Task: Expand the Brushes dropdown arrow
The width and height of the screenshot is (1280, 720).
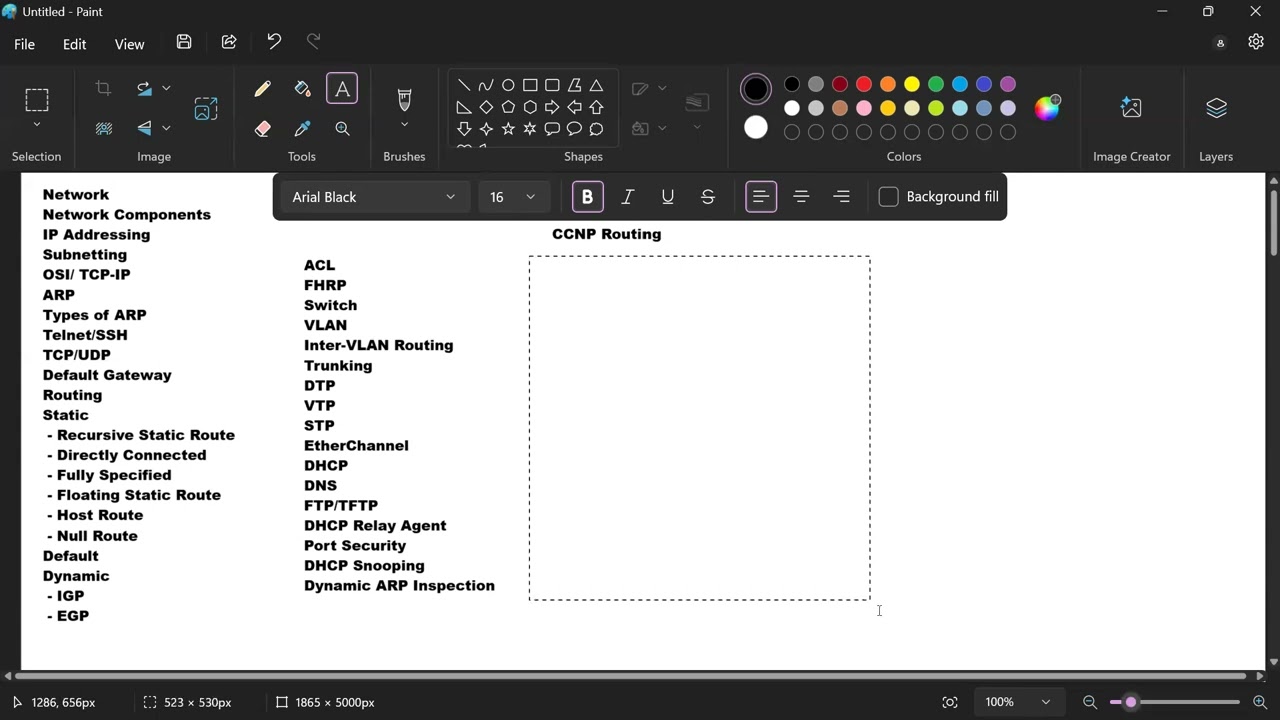Action: [x=405, y=126]
